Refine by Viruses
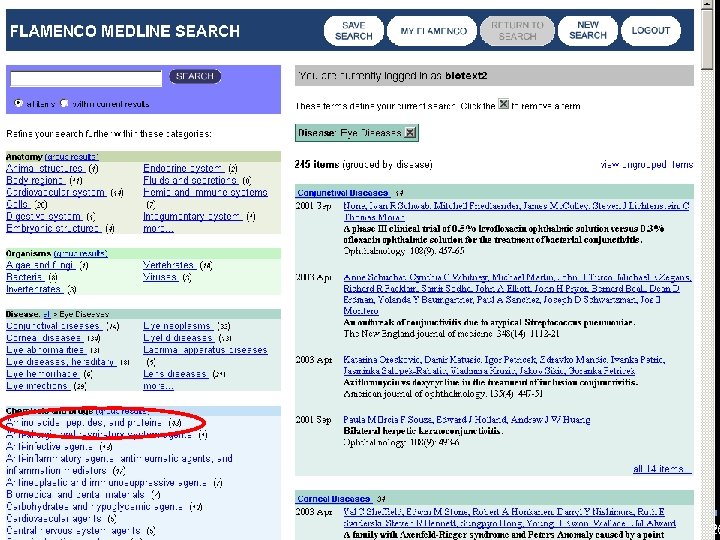Viewport: 720px width, 540px height. coord(161,277)
